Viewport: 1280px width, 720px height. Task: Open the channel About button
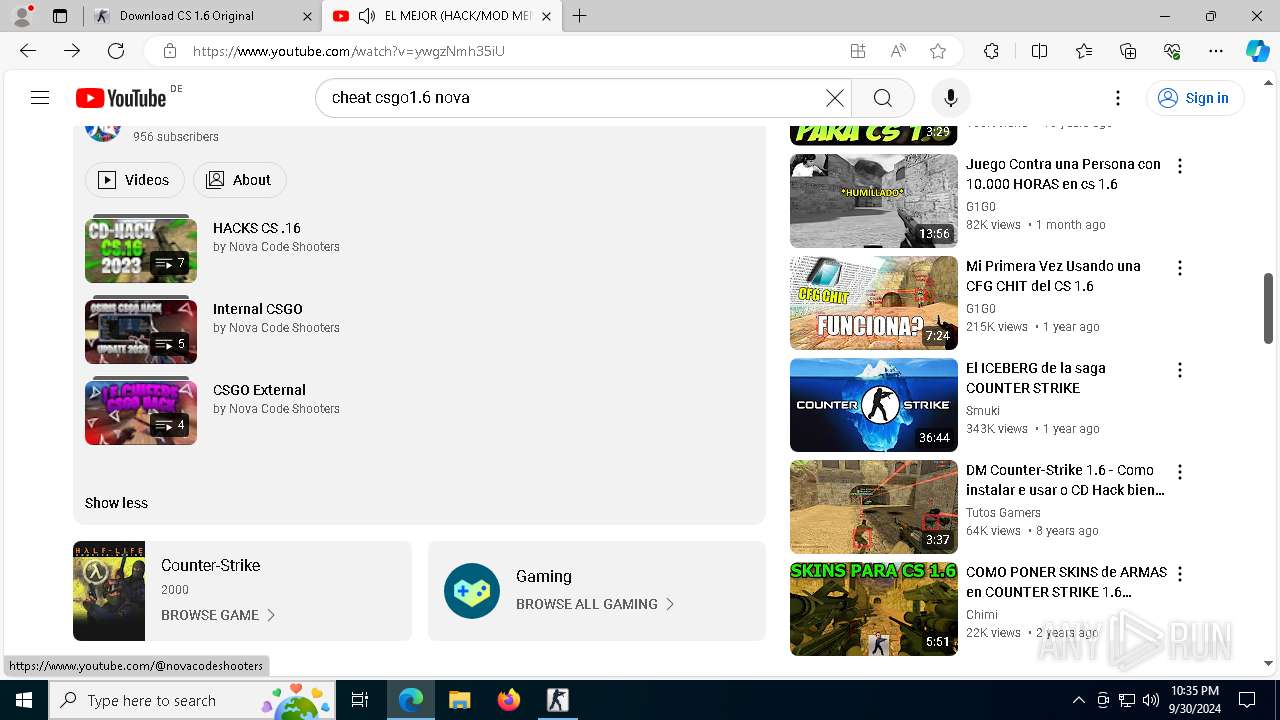(239, 180)
